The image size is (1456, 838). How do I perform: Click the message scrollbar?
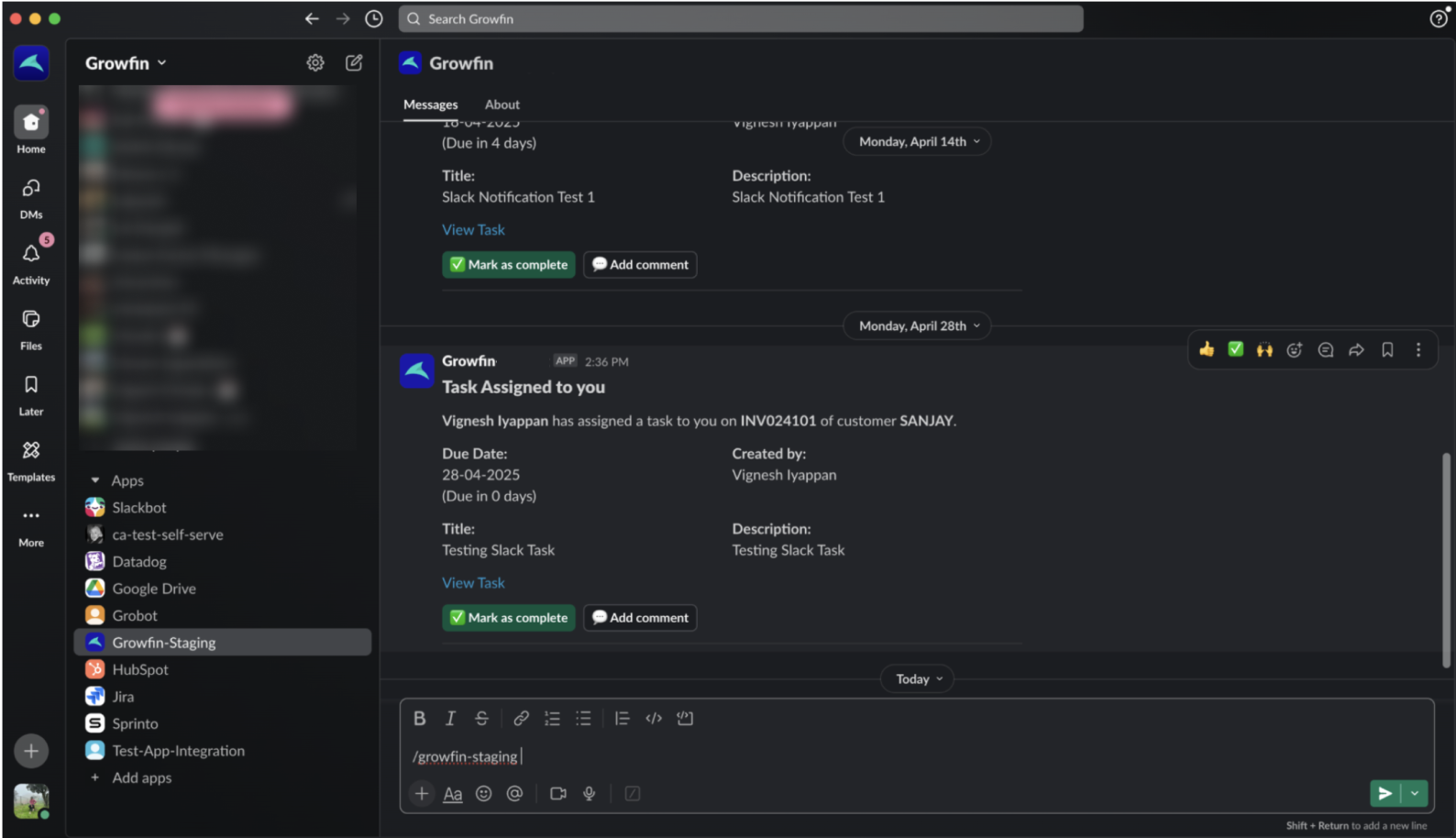1446,559
